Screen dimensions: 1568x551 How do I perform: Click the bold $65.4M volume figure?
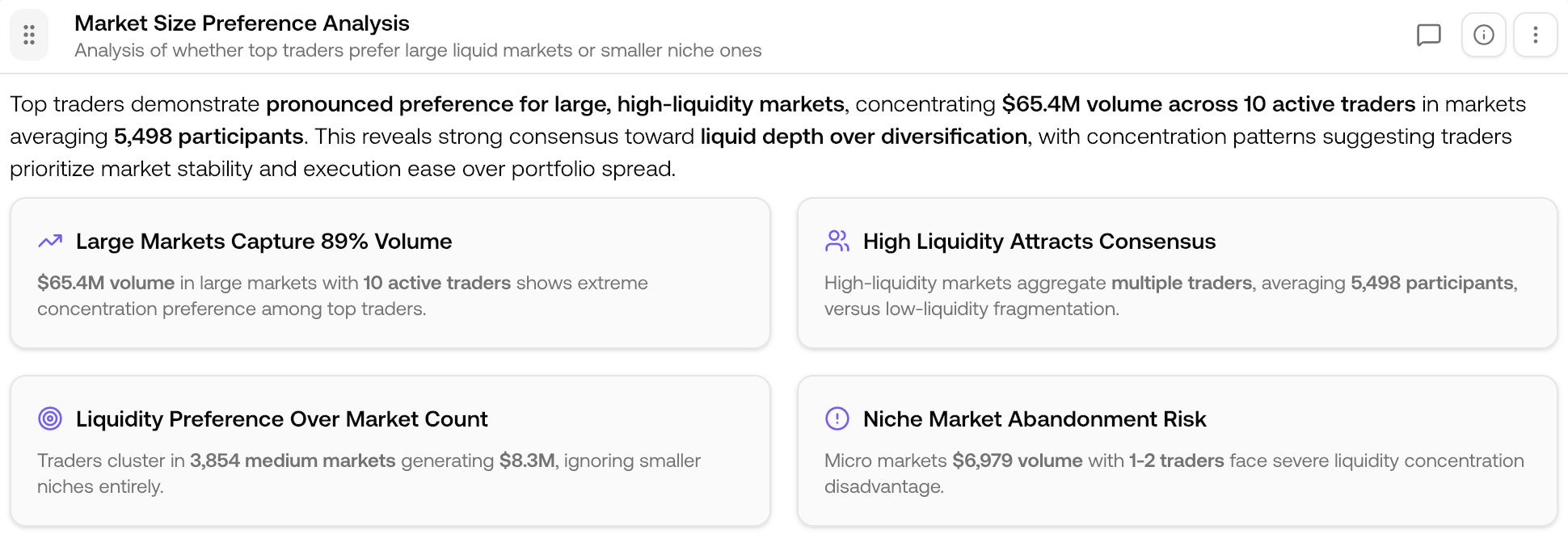(105, 283)
